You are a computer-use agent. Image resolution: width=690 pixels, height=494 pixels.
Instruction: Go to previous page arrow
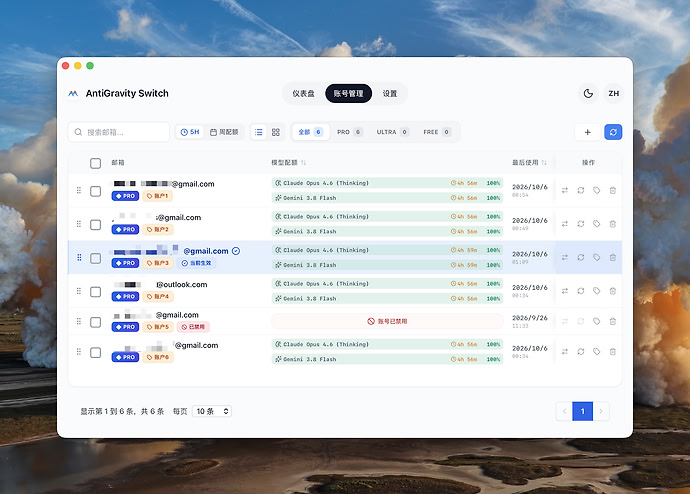point(564,411)
